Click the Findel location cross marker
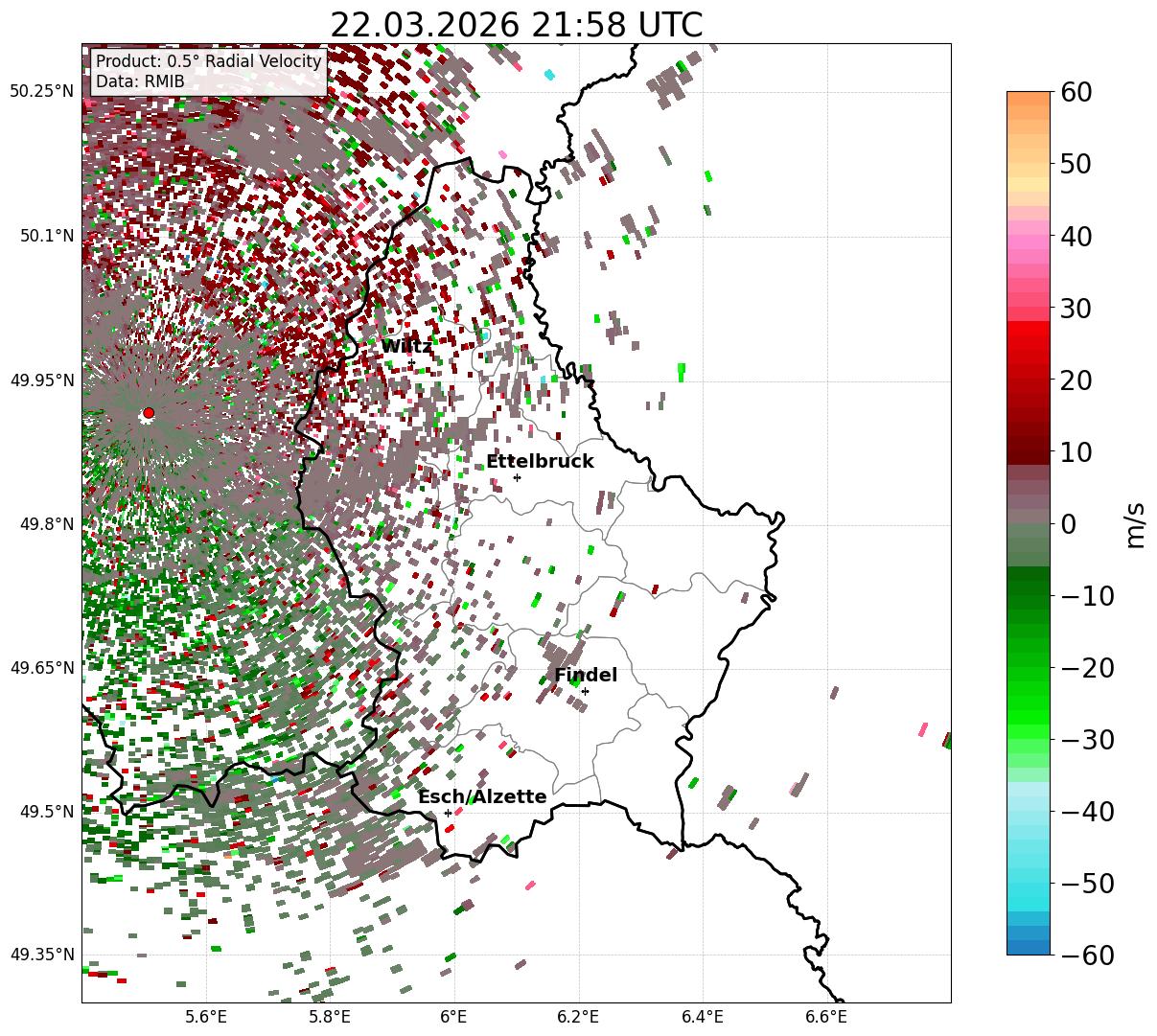This screenshot has width=1157, height=1036. point(585,691)
